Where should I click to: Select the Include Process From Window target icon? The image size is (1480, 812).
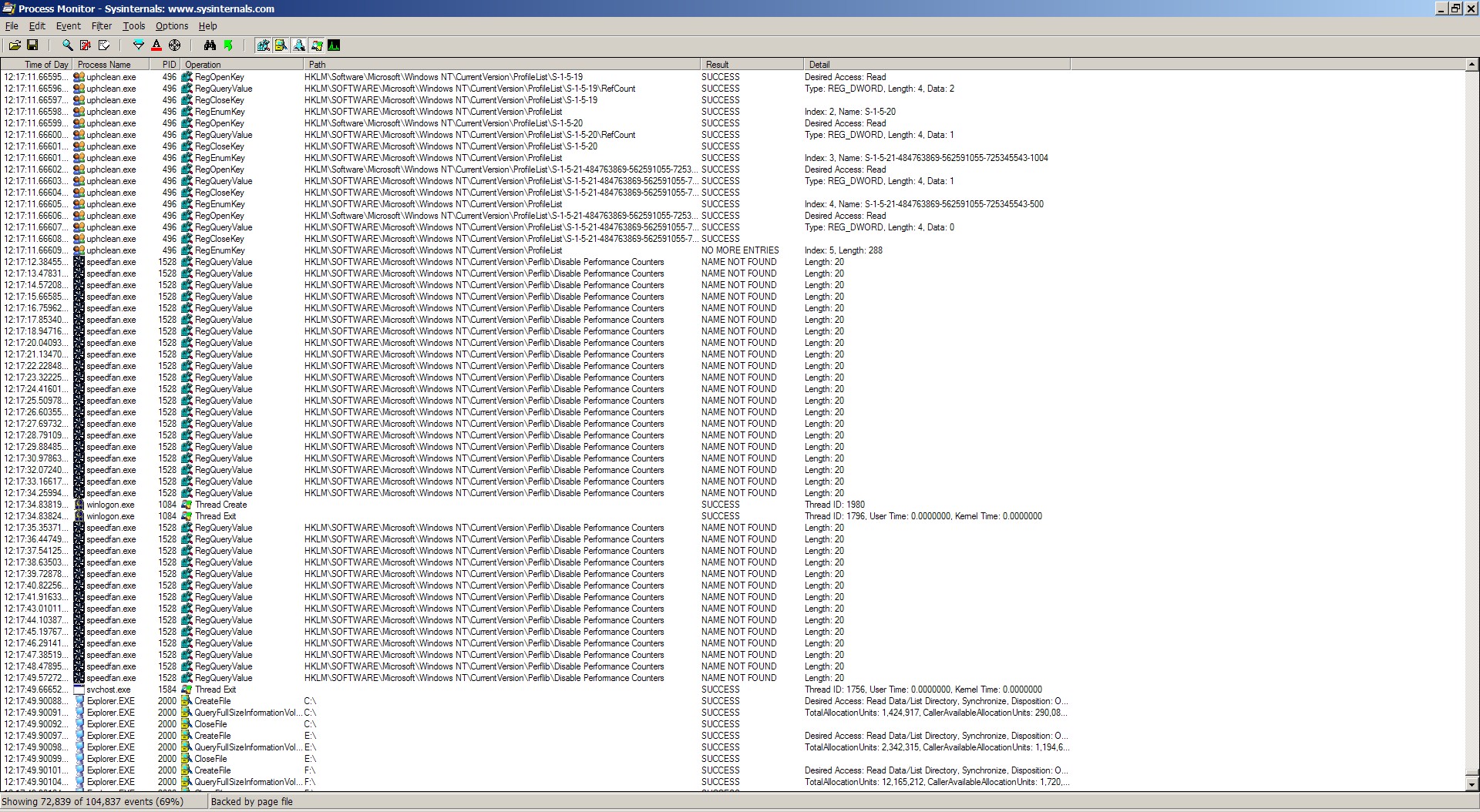[175, 45]
